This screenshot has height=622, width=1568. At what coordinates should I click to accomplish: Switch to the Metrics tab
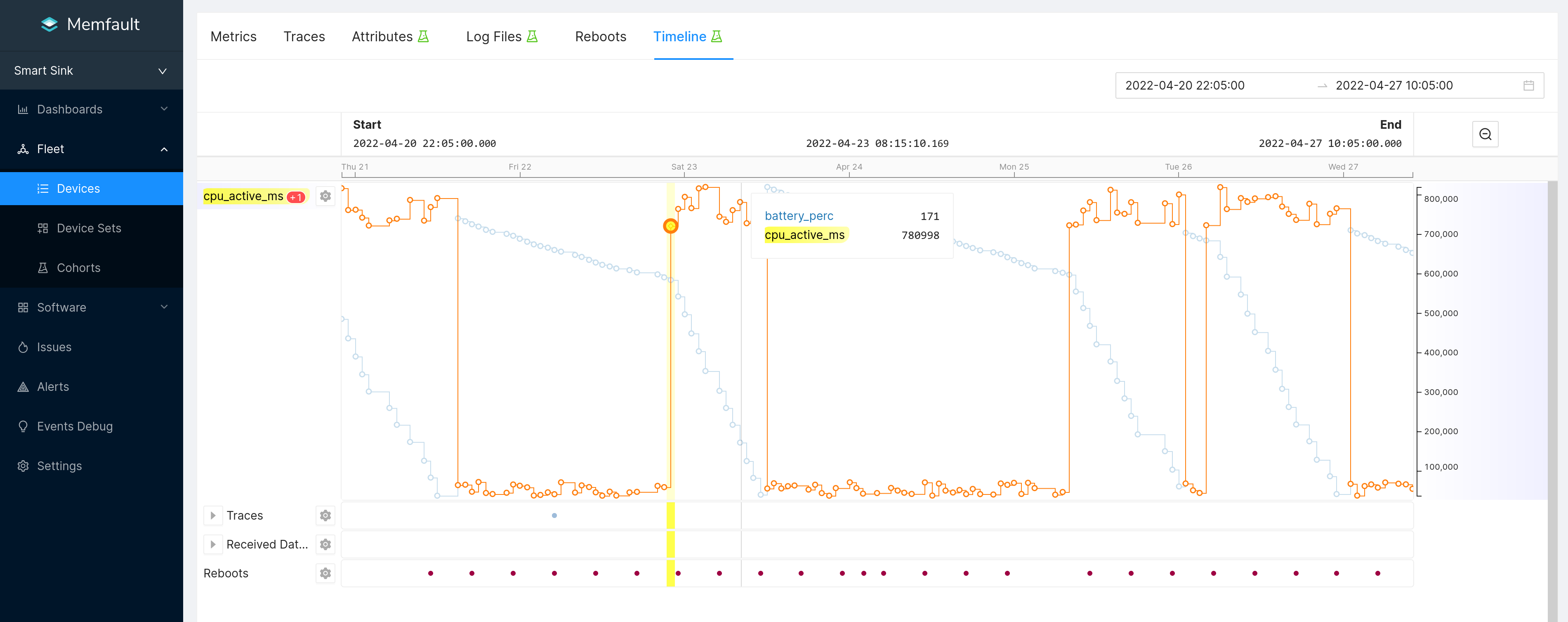pos(233,37)
